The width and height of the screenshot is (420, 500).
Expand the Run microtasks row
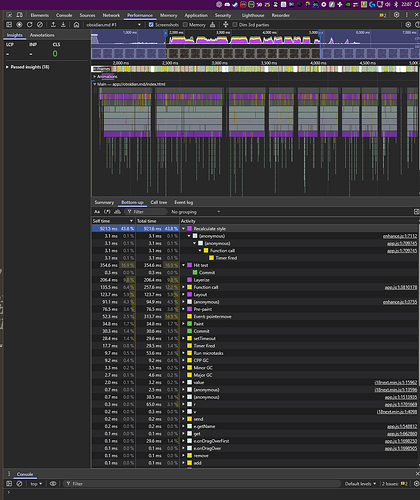click(x=183, y=353)
